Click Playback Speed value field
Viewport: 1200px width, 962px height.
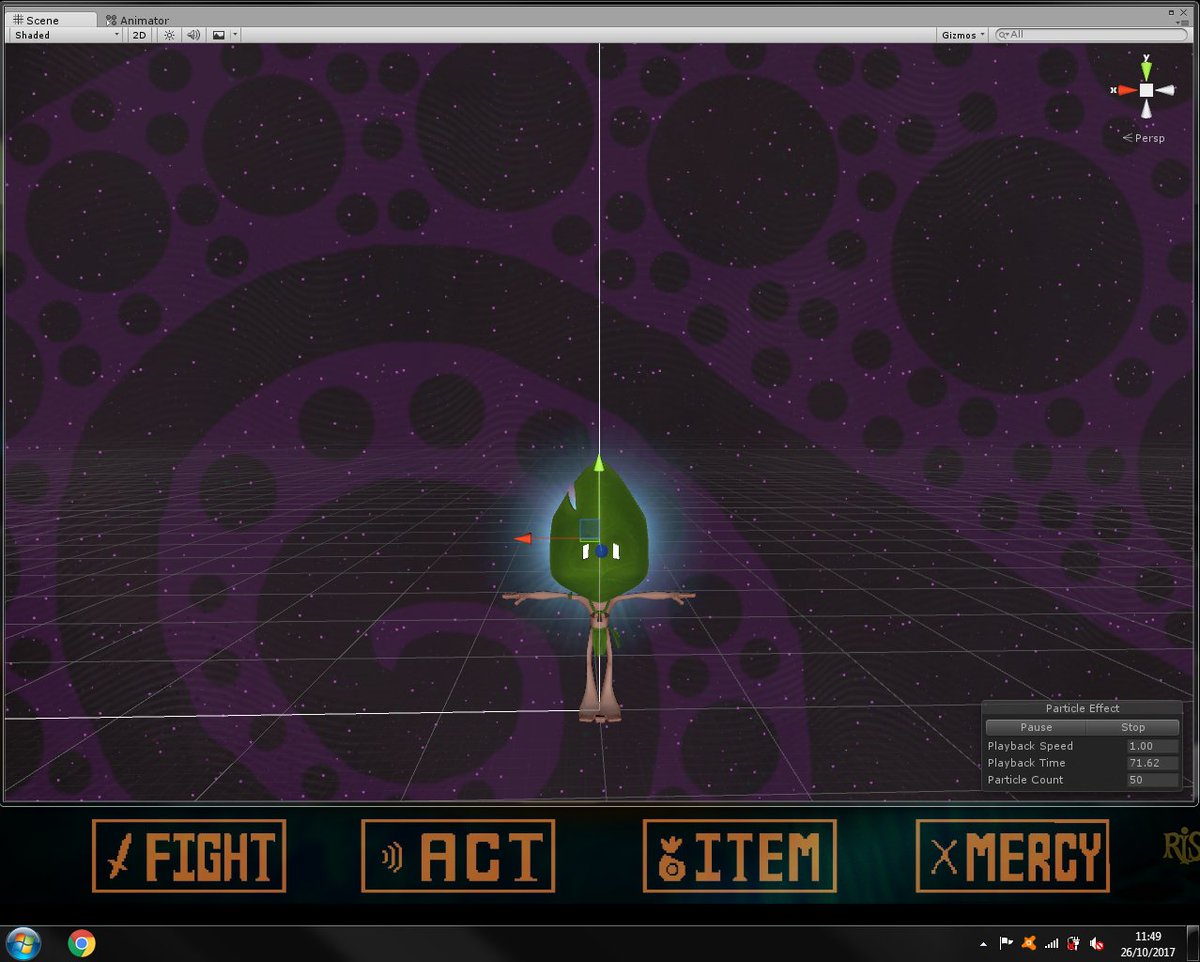[1152, 746]
